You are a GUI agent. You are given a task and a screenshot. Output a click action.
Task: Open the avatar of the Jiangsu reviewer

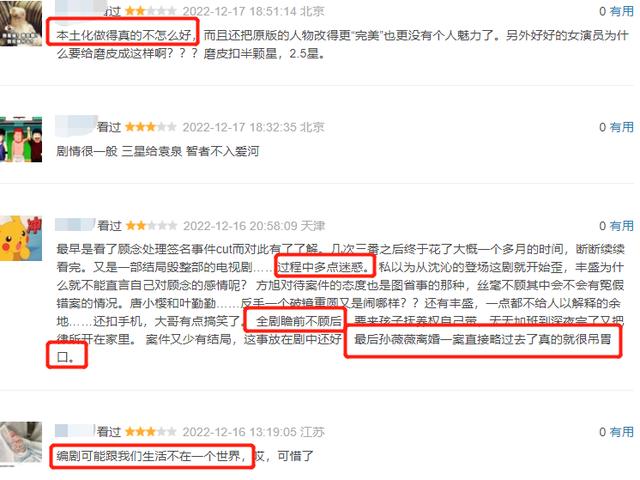coord(21,443)
